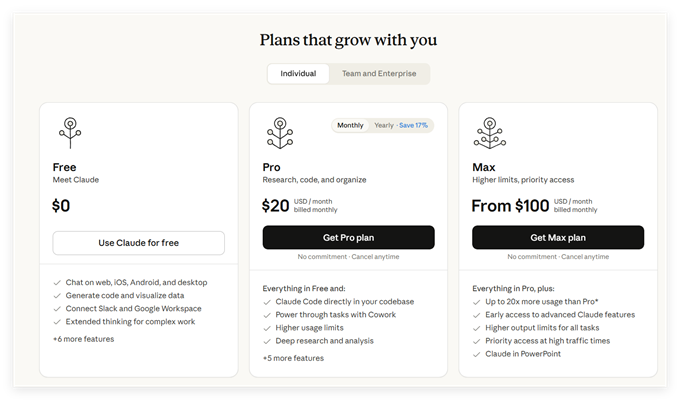Expand +6 more features in Free plan
The width and height of the screenshot is (680, 400).
coord(83,339)
